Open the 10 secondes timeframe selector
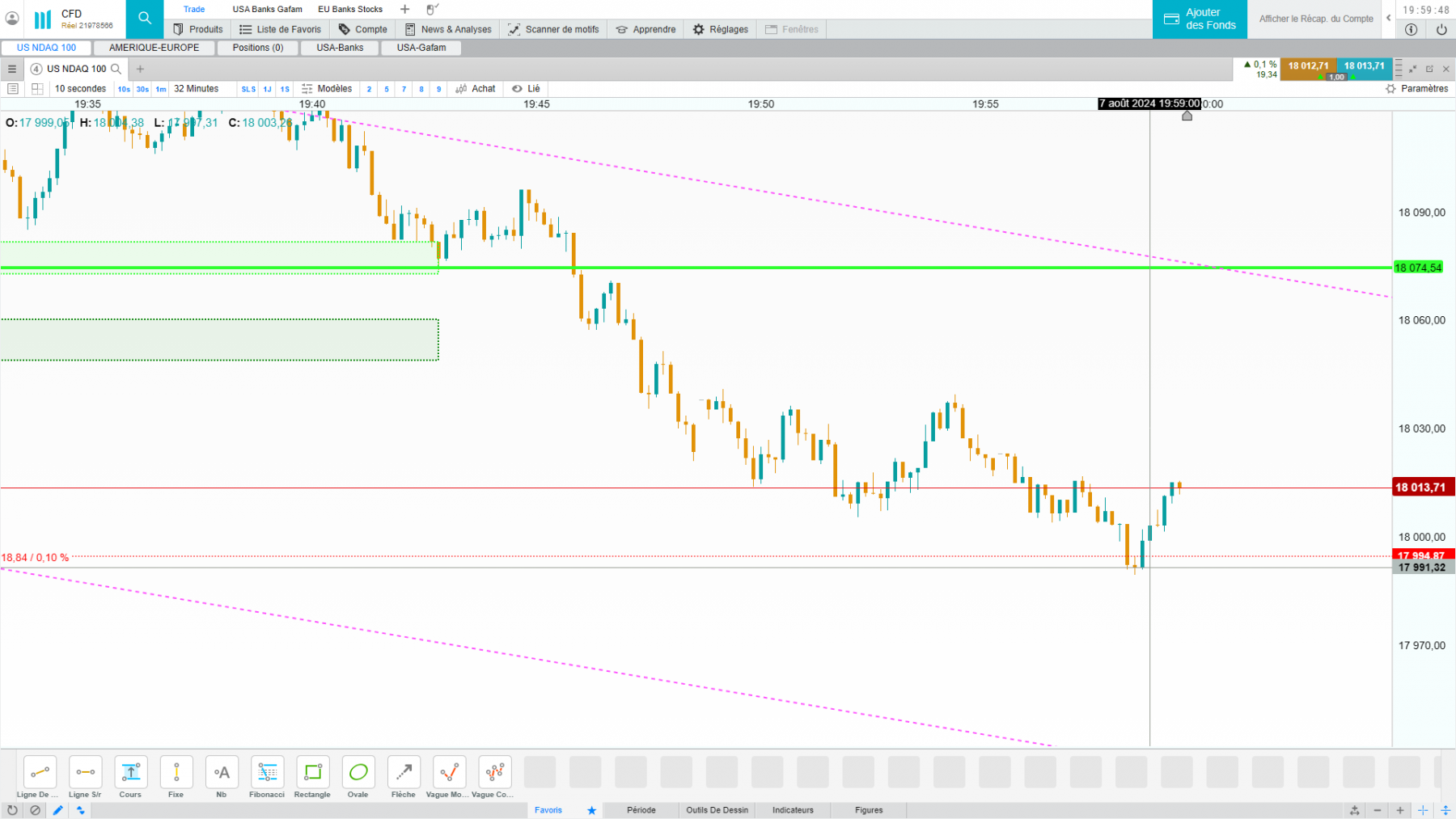 [80, 89]
